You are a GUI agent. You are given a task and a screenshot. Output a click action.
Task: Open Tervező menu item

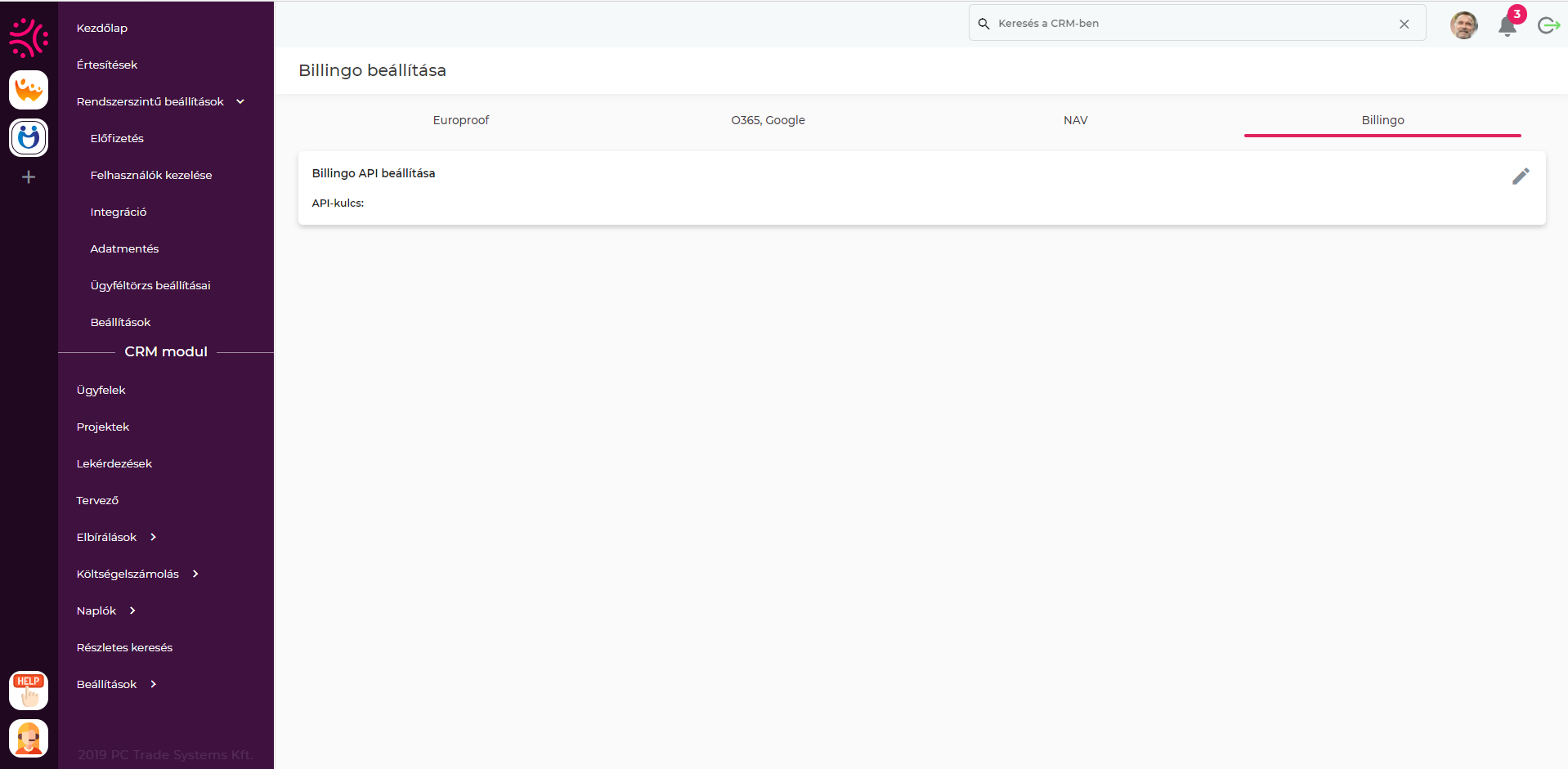(97, 500)
